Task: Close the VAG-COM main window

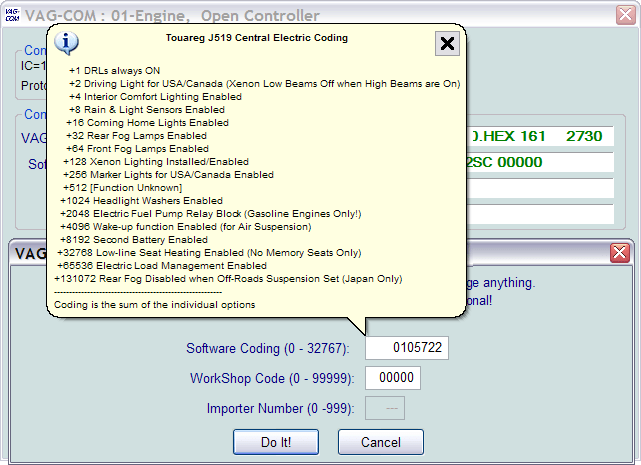Action: point(625,15)
